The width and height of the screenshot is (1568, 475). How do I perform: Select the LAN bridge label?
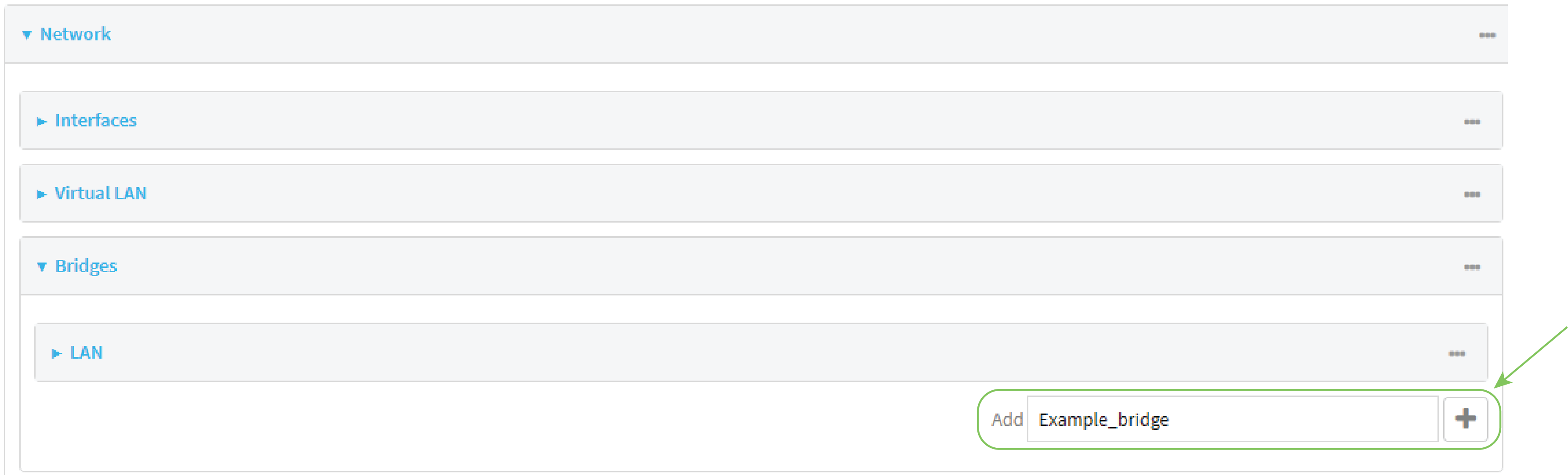87,353
